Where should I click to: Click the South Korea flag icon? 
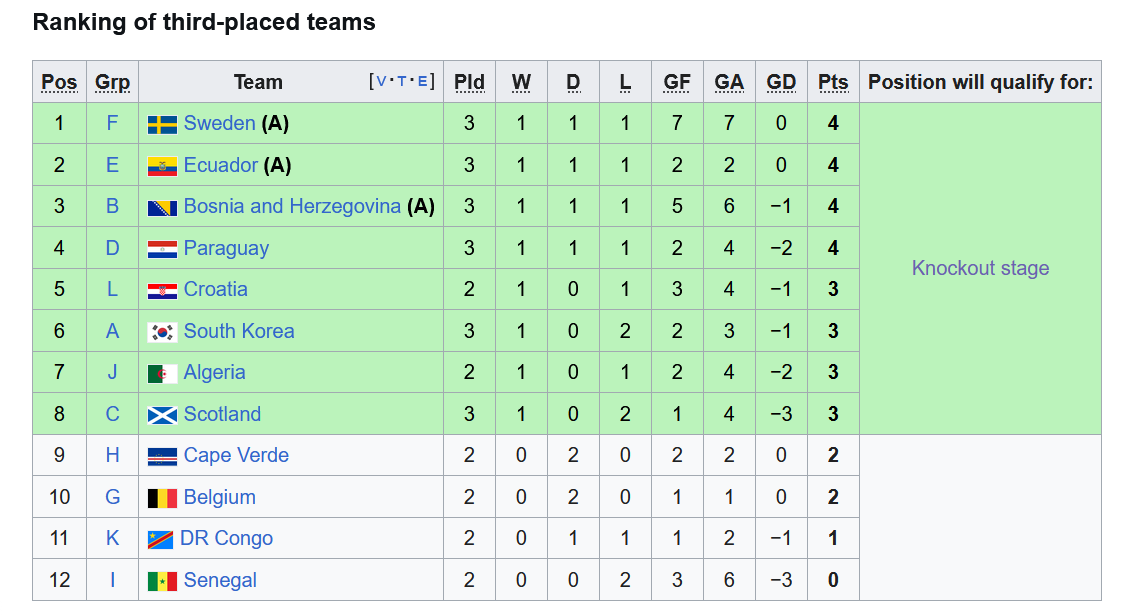pyautogui.click(x=162, y=332)
